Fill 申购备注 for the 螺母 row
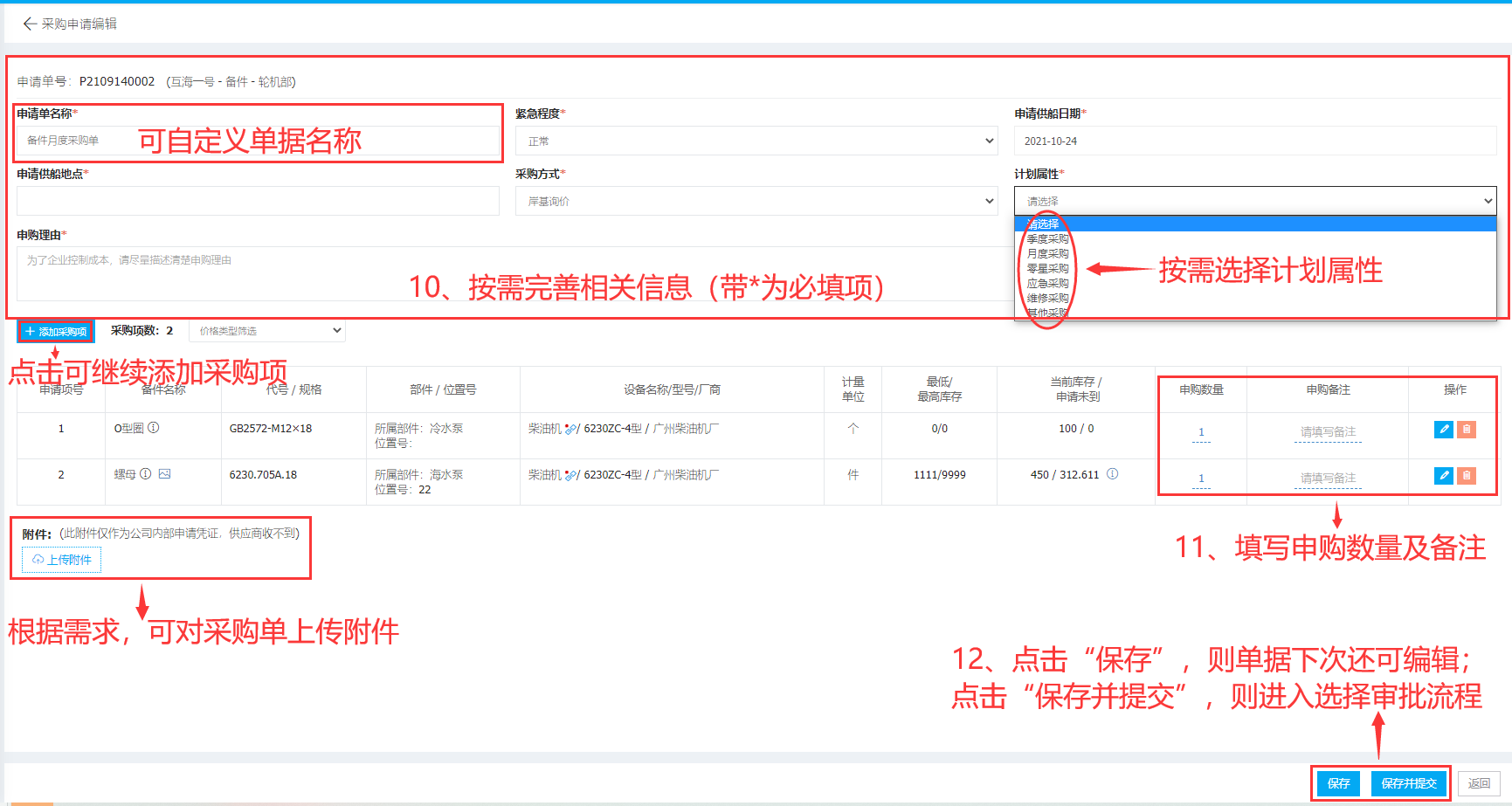Viewport: 1512px width, 806px height. pos(1328,479)
